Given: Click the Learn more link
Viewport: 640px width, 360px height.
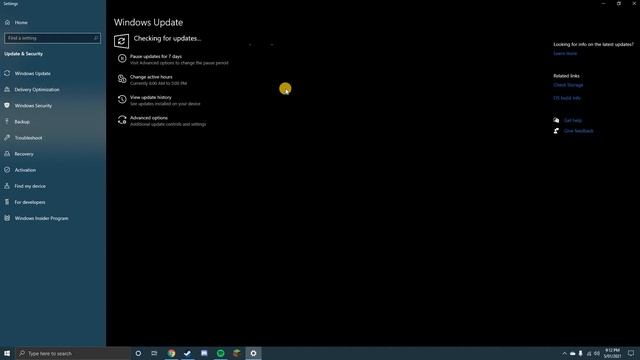Looking at the screenshot, I should (565, 53).
